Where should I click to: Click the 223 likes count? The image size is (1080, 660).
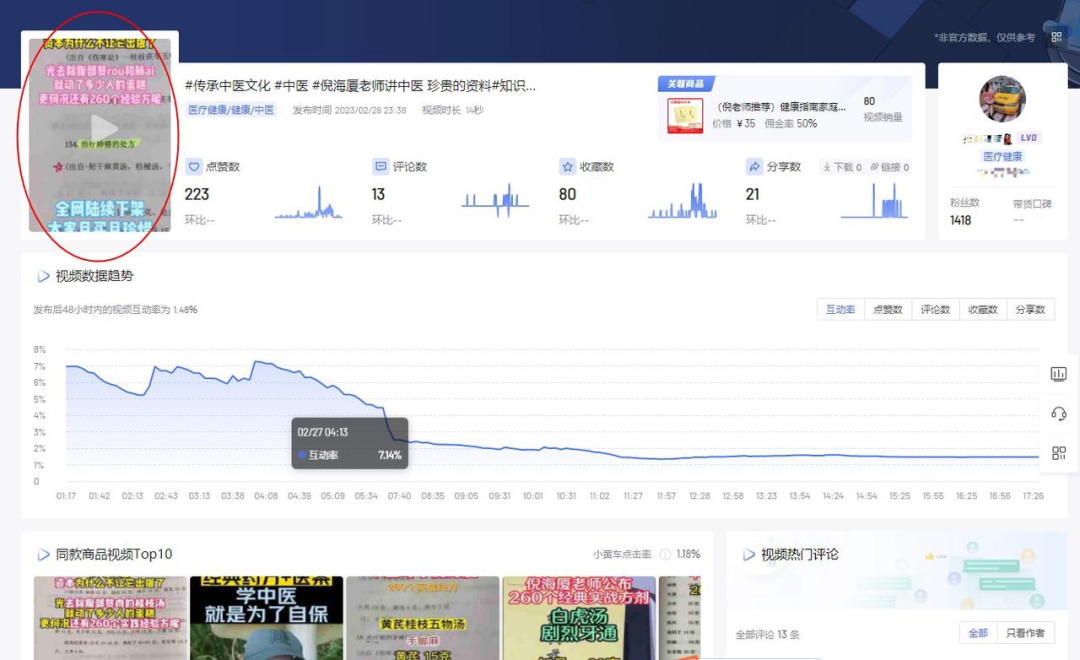(197, 195)
